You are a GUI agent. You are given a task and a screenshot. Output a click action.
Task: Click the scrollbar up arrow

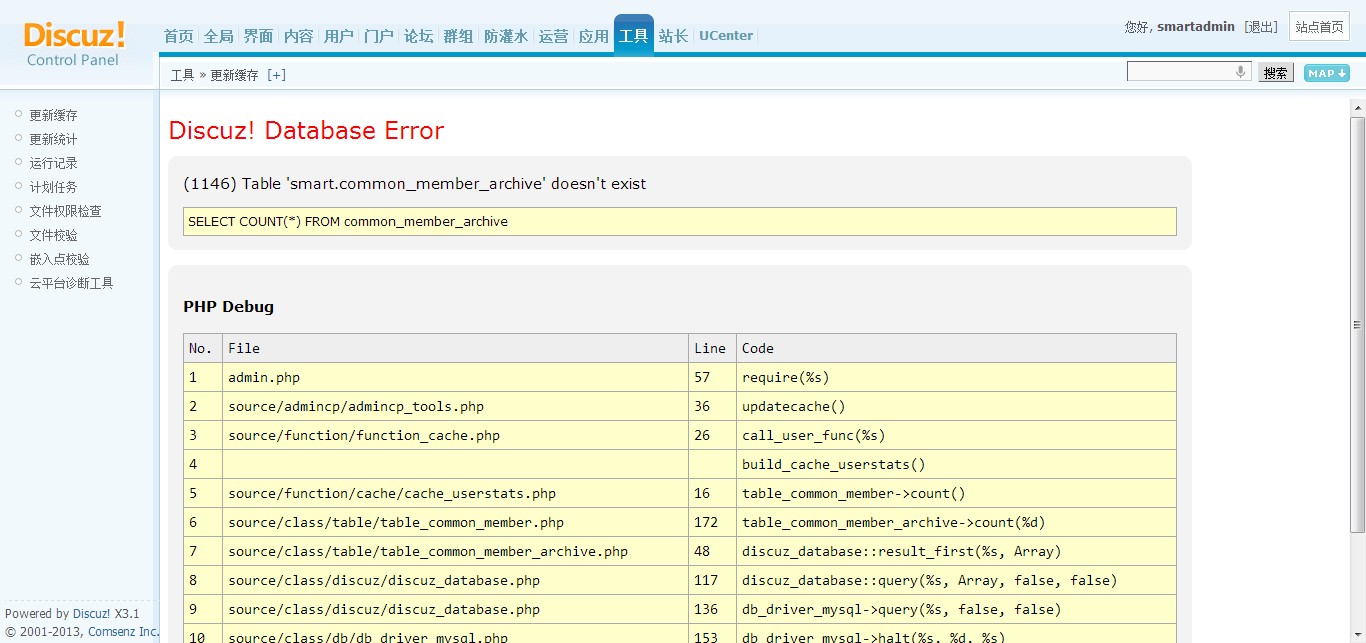[x=1357, y=108]
